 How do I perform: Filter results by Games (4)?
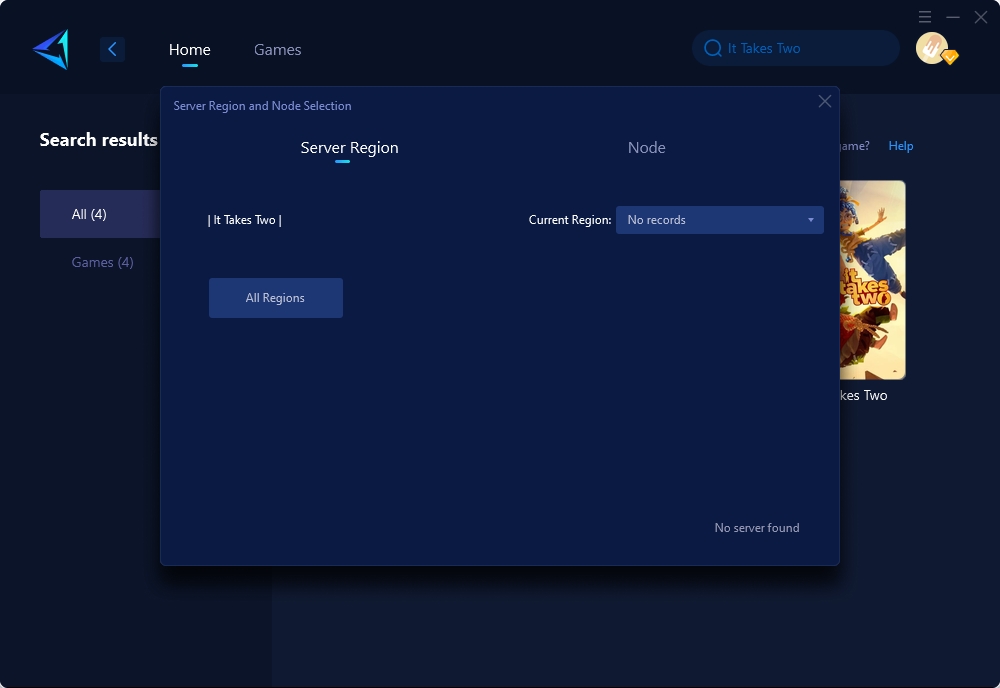pos(102,262)
